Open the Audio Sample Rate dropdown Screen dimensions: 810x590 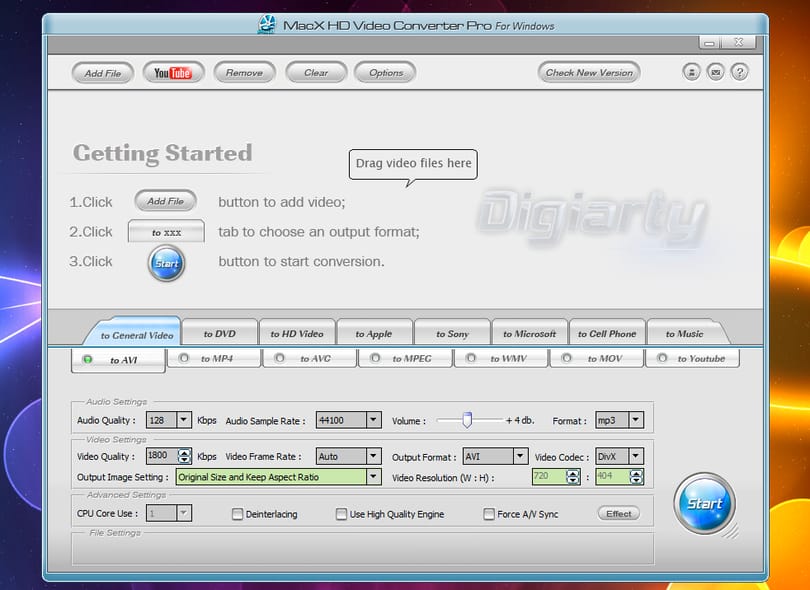[373, 420]
